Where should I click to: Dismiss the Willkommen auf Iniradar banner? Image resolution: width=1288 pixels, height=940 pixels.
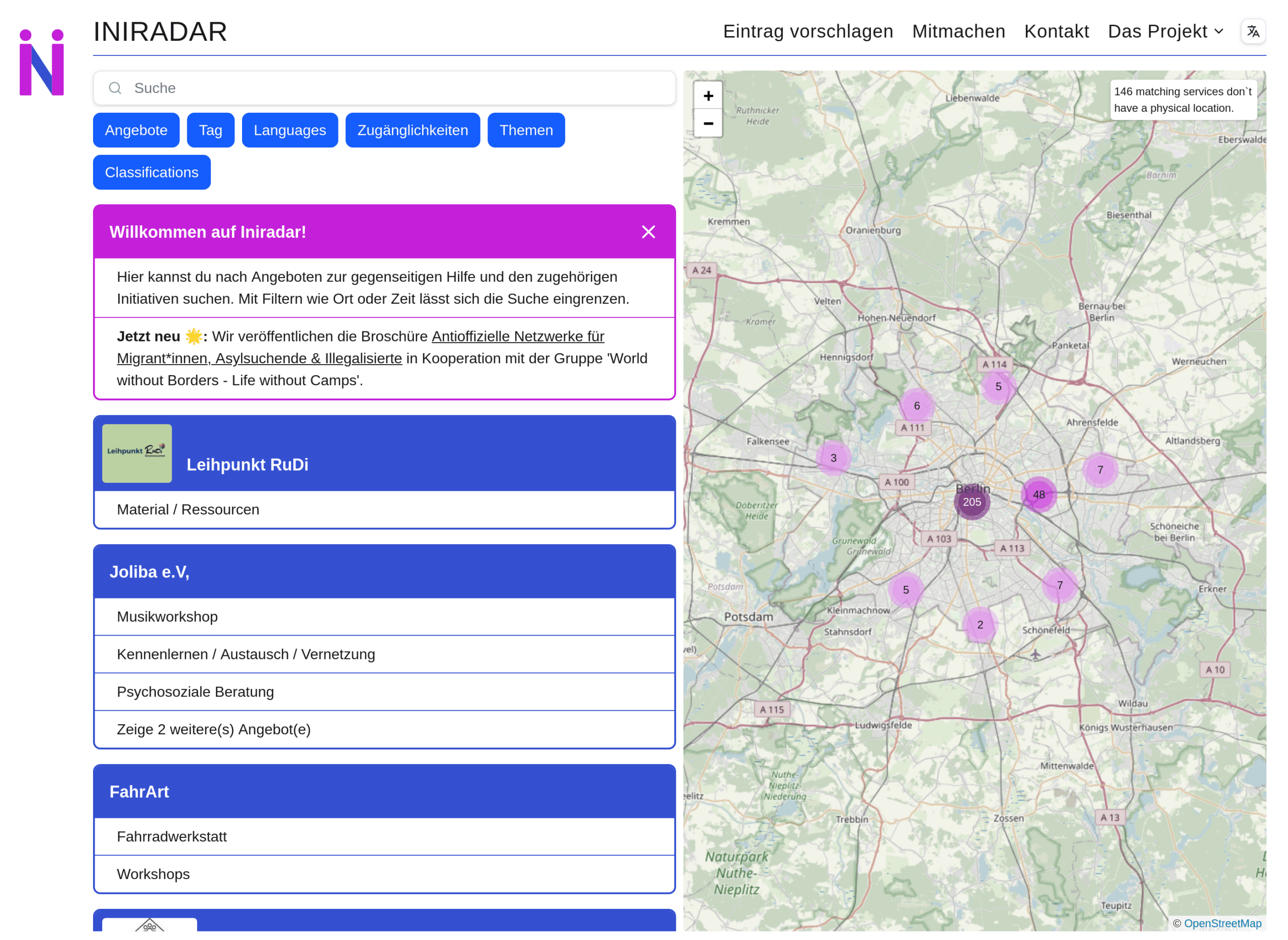coord(648,231)
